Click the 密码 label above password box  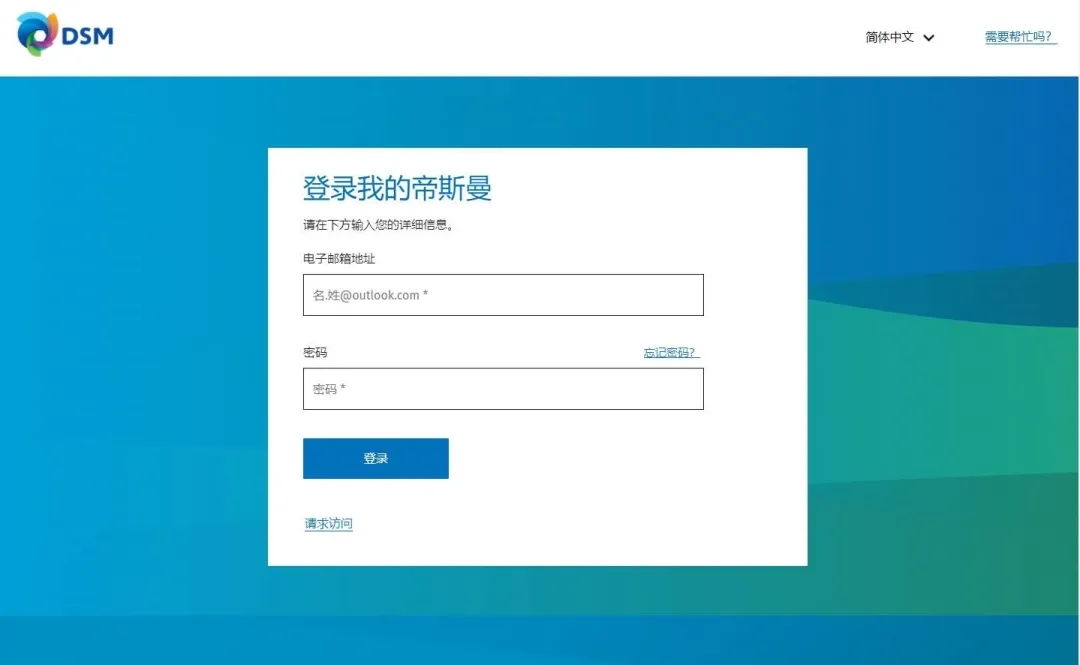[315, 353]
